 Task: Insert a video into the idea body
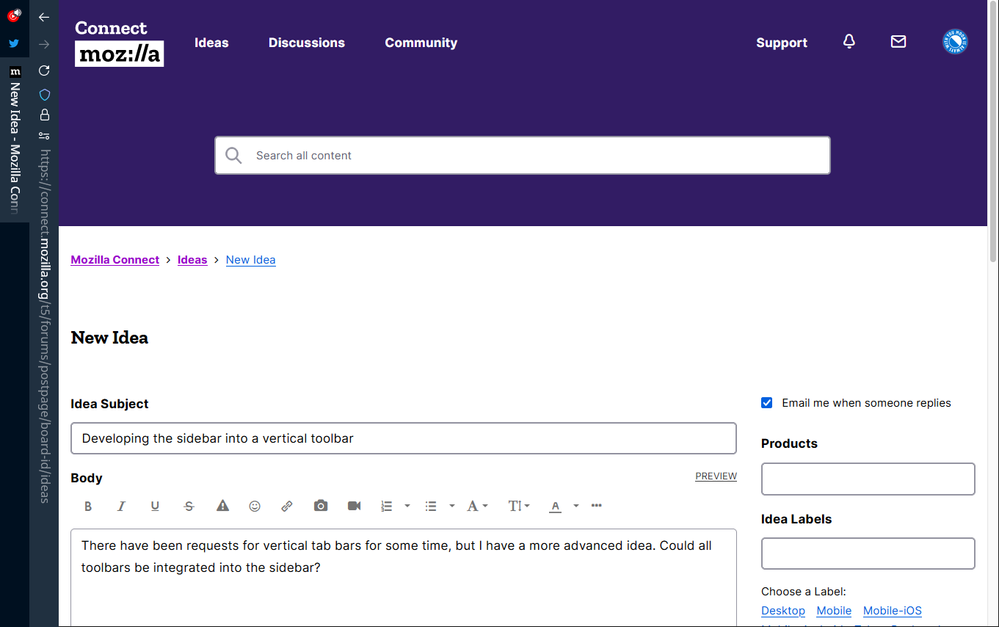[x=354, y=506]
